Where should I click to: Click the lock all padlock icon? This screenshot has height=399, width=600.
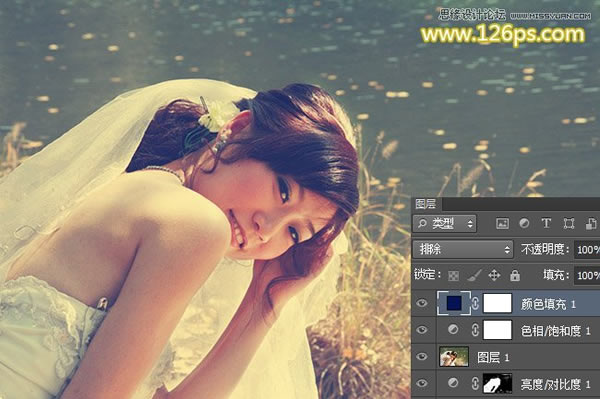click(515, 275)
